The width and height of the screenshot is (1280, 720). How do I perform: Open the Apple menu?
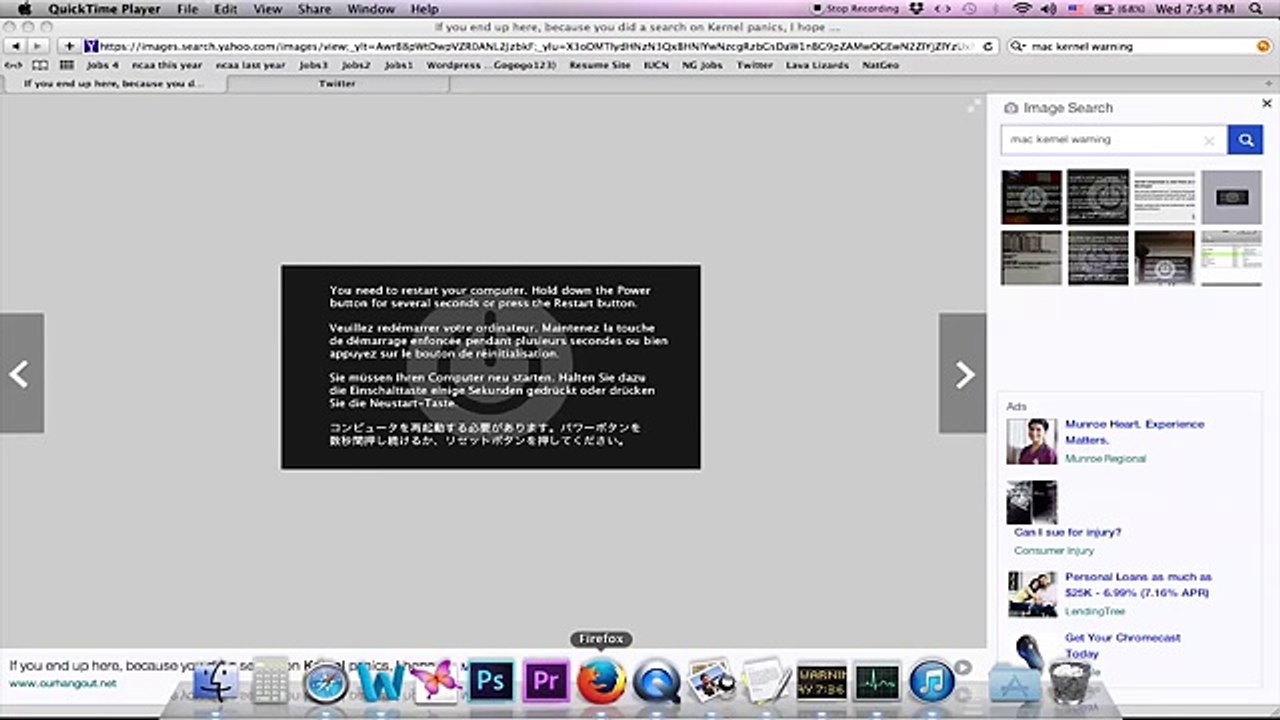click(x=24, y=9)
